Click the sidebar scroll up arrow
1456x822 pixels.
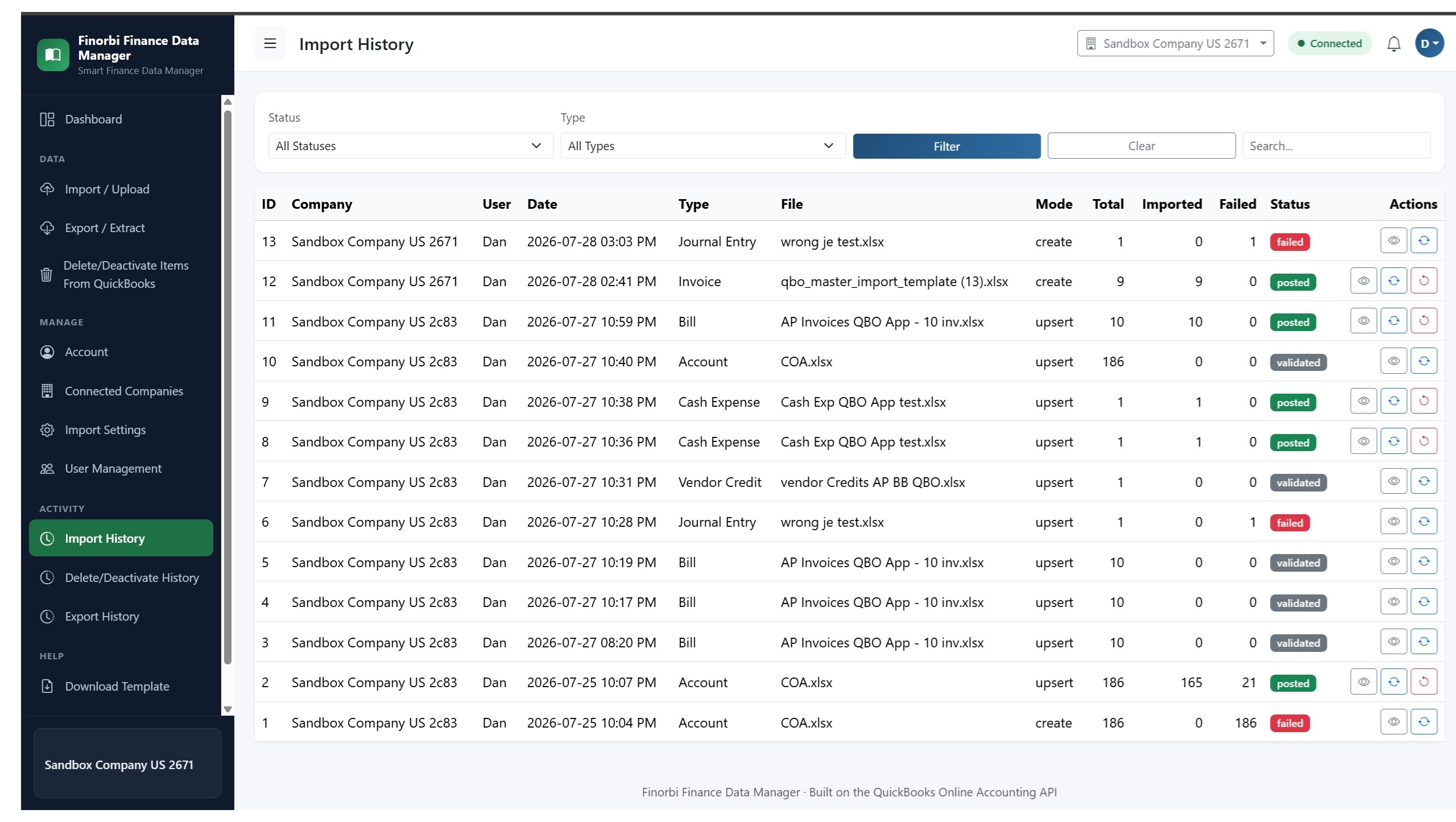(227, 102)
